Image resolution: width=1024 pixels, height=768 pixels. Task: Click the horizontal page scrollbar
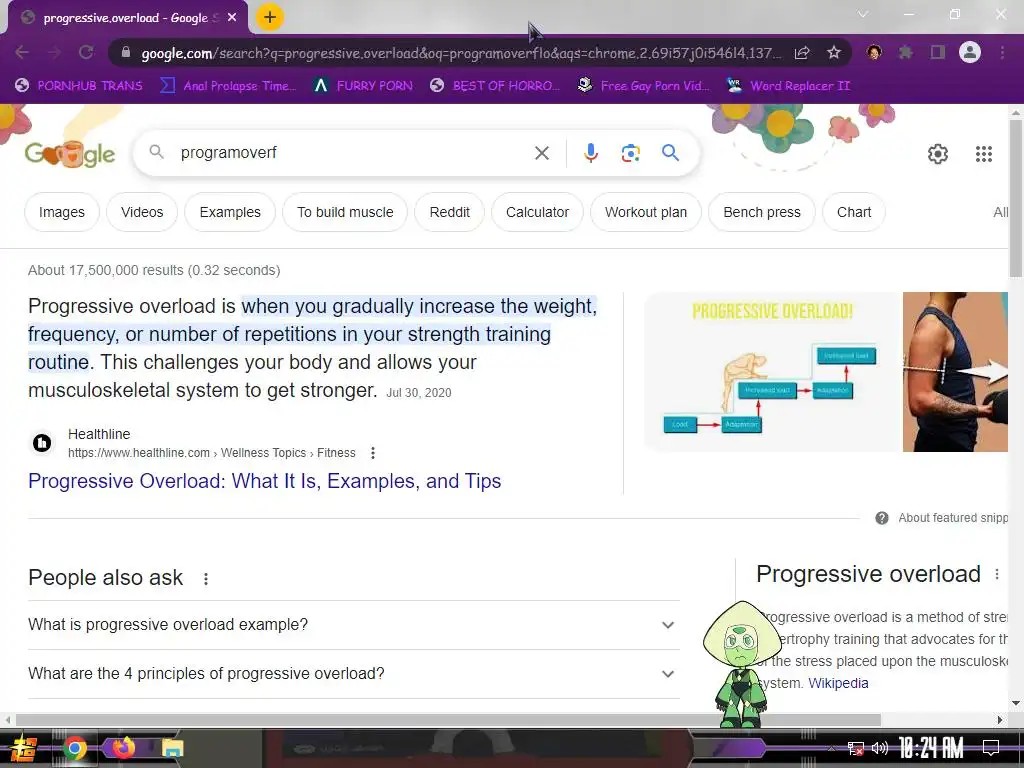point(448,720)
